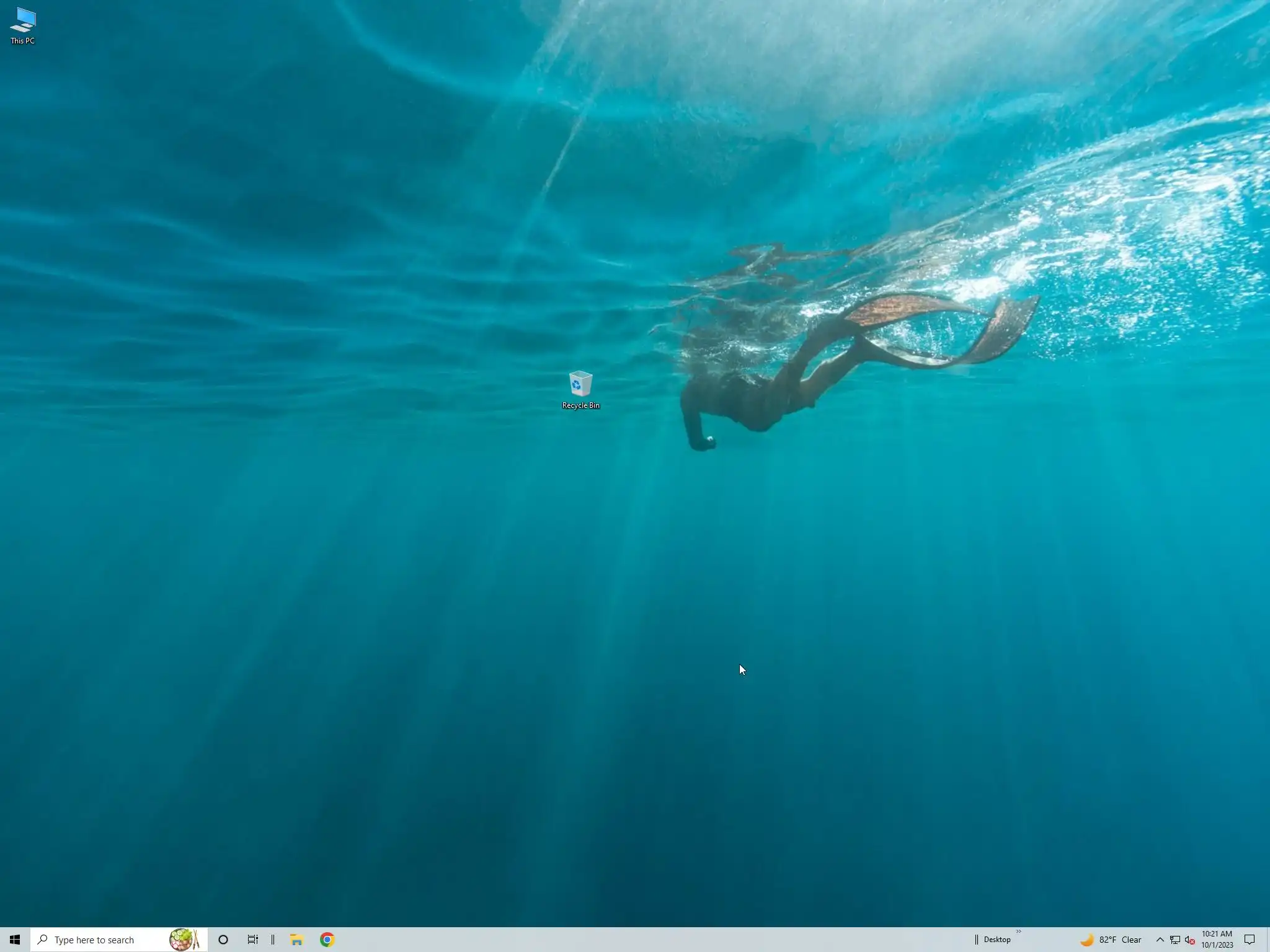1270x952 pixels.
Task: Open the clock and date calendar flyout
Action: click(x=1217, y=940)
